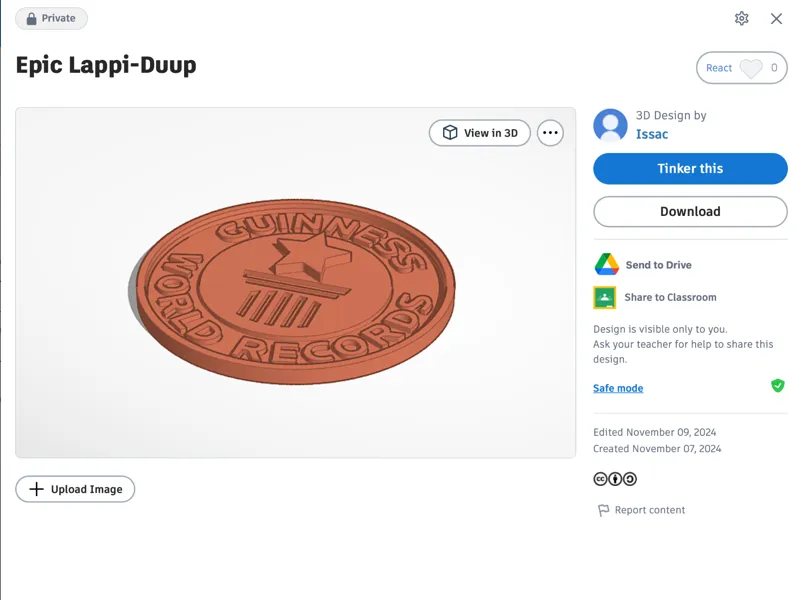Open the settings gear icon
Viewport: 800px width, 600px height.
click(x=741, y=19)
